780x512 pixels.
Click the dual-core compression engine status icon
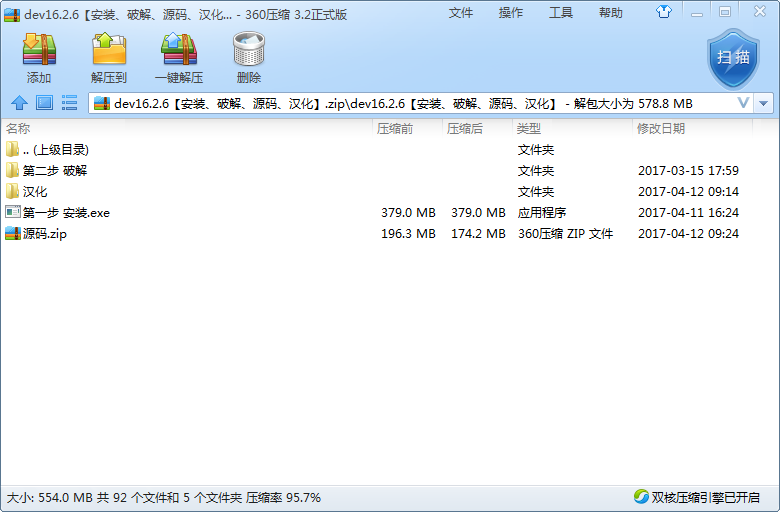coord(641,496)
